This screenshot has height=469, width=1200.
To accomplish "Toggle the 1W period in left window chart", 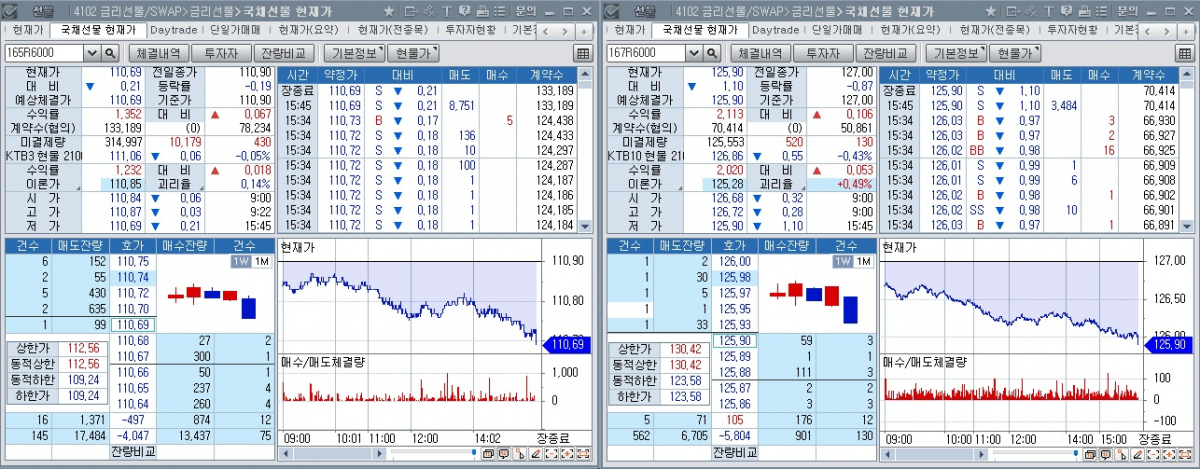I will tap(241, 261).
